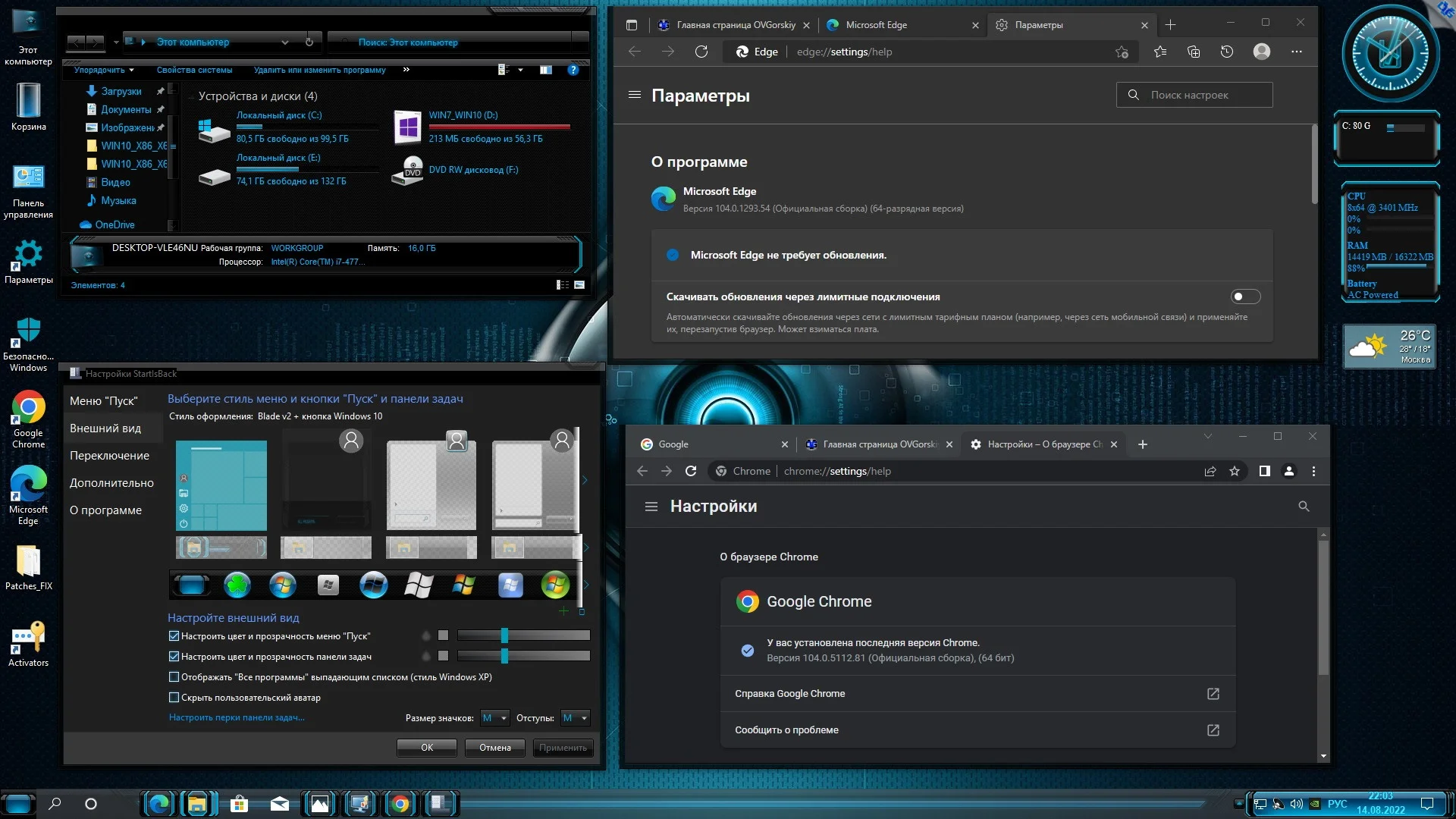Open icon size dropdown
The image size is (1456, 819).
point(494,718)
